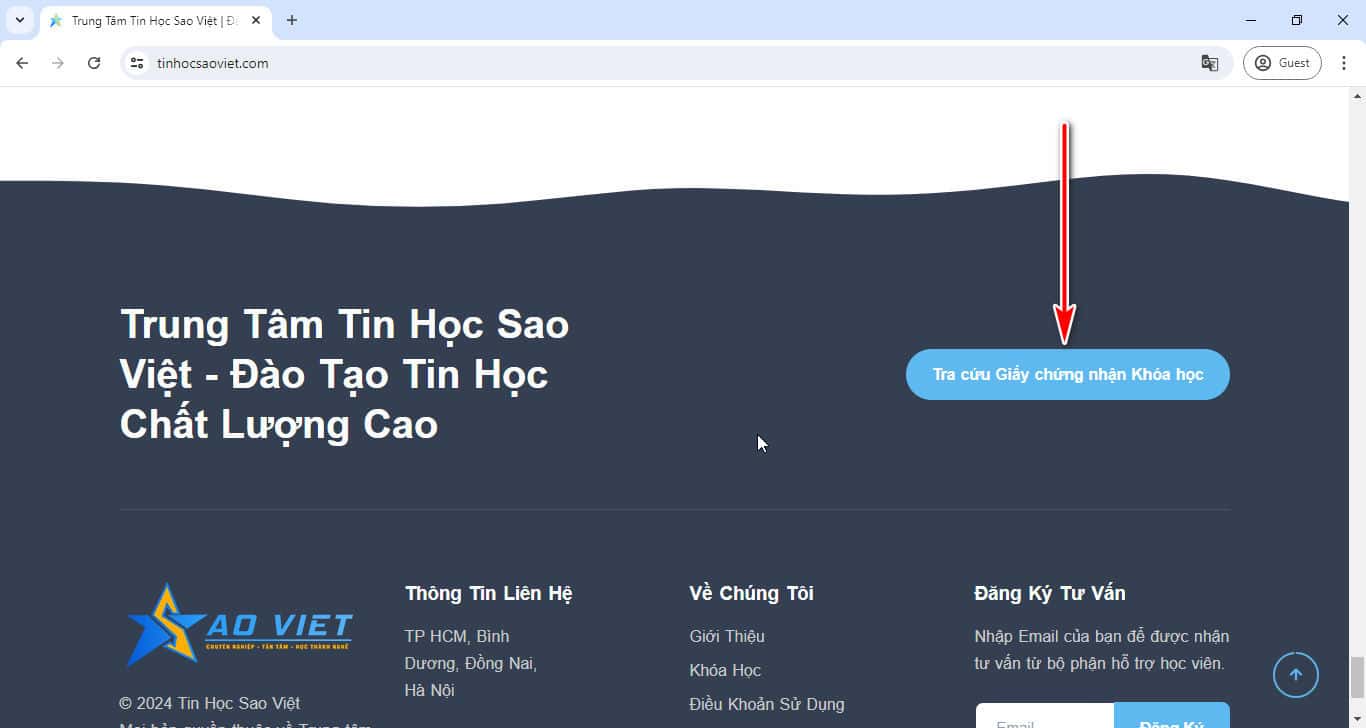Click the Trung Tâm Tin Học Sao Việt headline

pos(345,375)
